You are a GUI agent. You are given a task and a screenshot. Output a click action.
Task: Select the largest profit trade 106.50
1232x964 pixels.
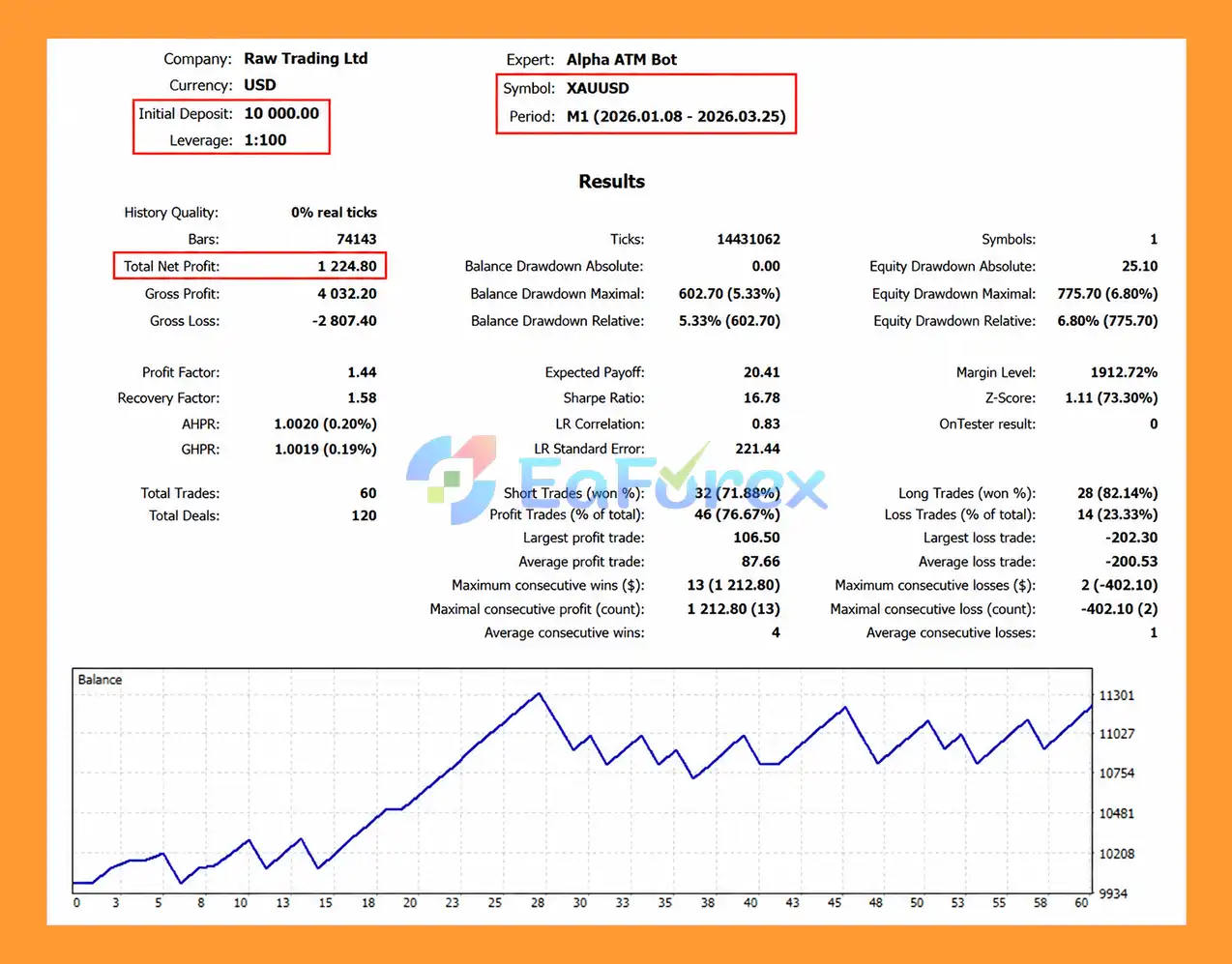[756, 538]
